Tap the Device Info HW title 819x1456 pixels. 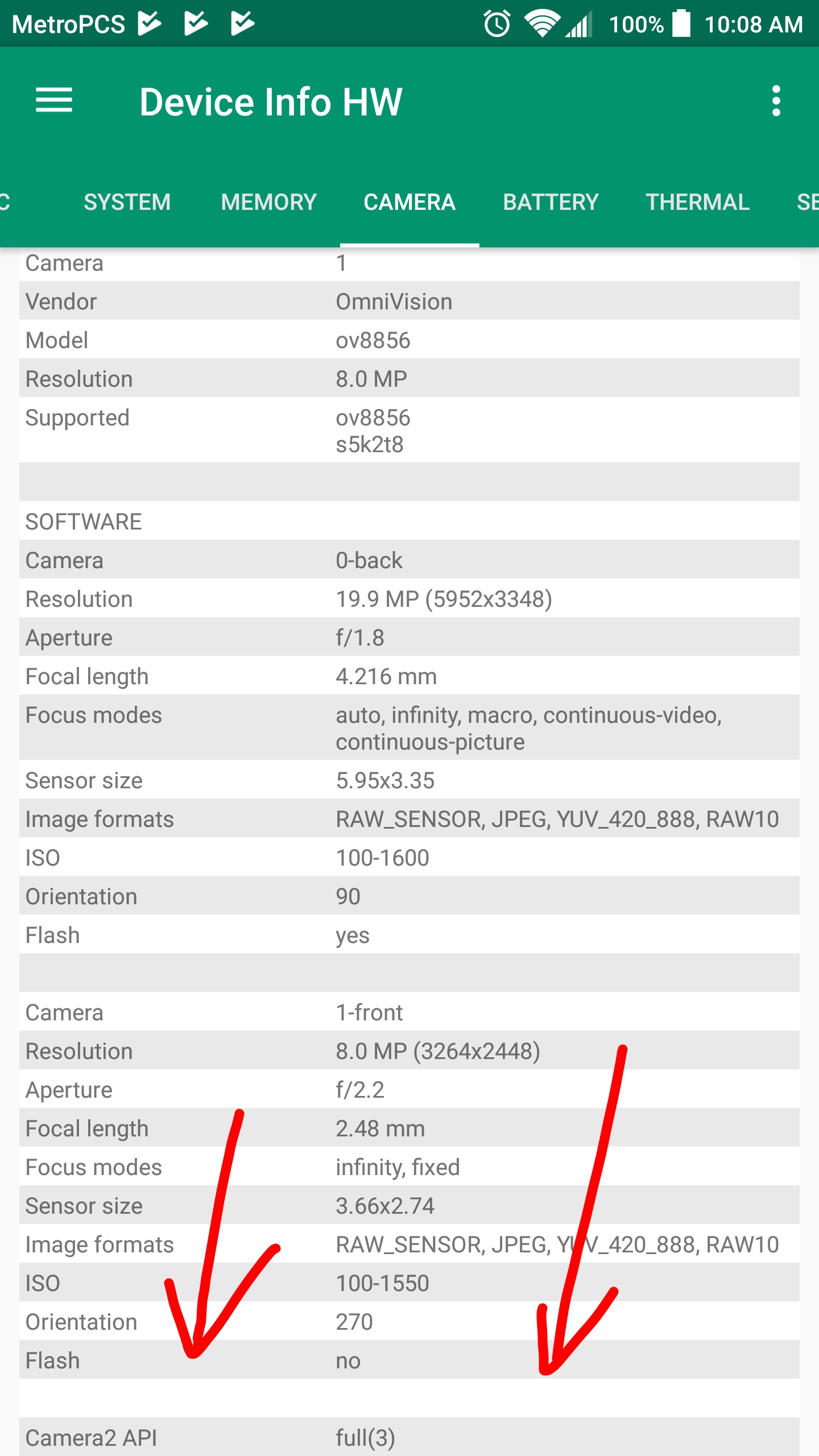click(271, 102)
